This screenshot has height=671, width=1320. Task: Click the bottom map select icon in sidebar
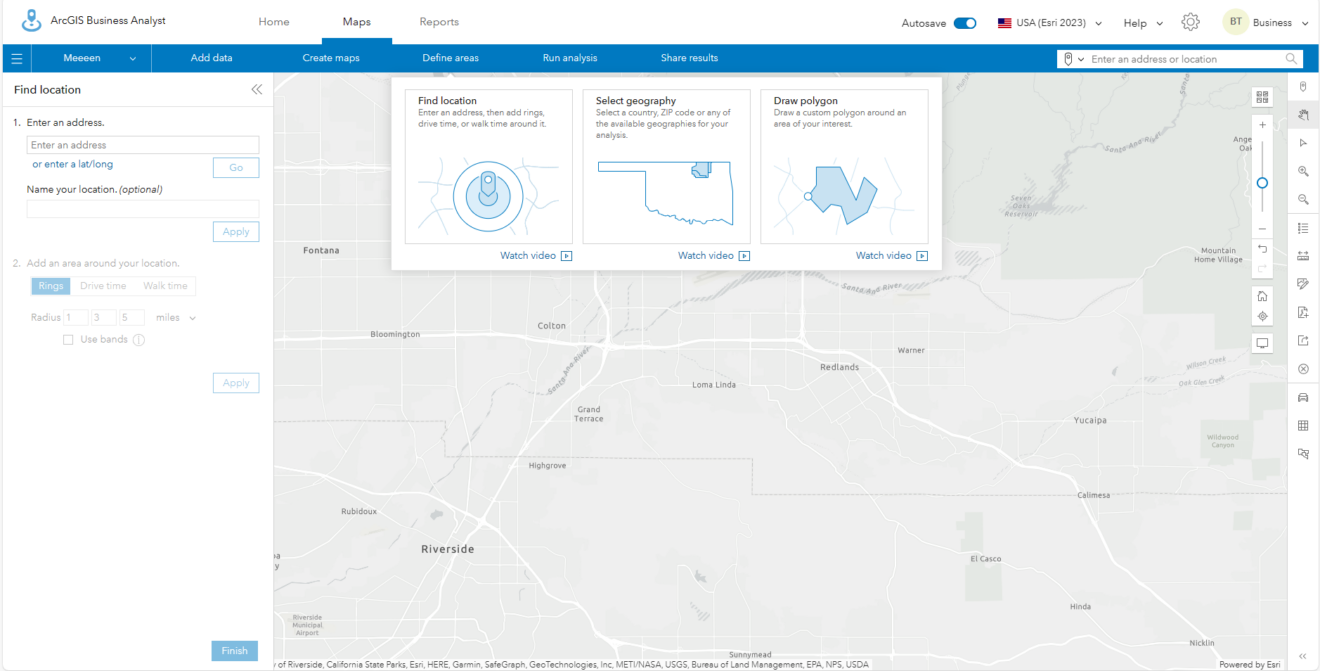click(1303, 453)
